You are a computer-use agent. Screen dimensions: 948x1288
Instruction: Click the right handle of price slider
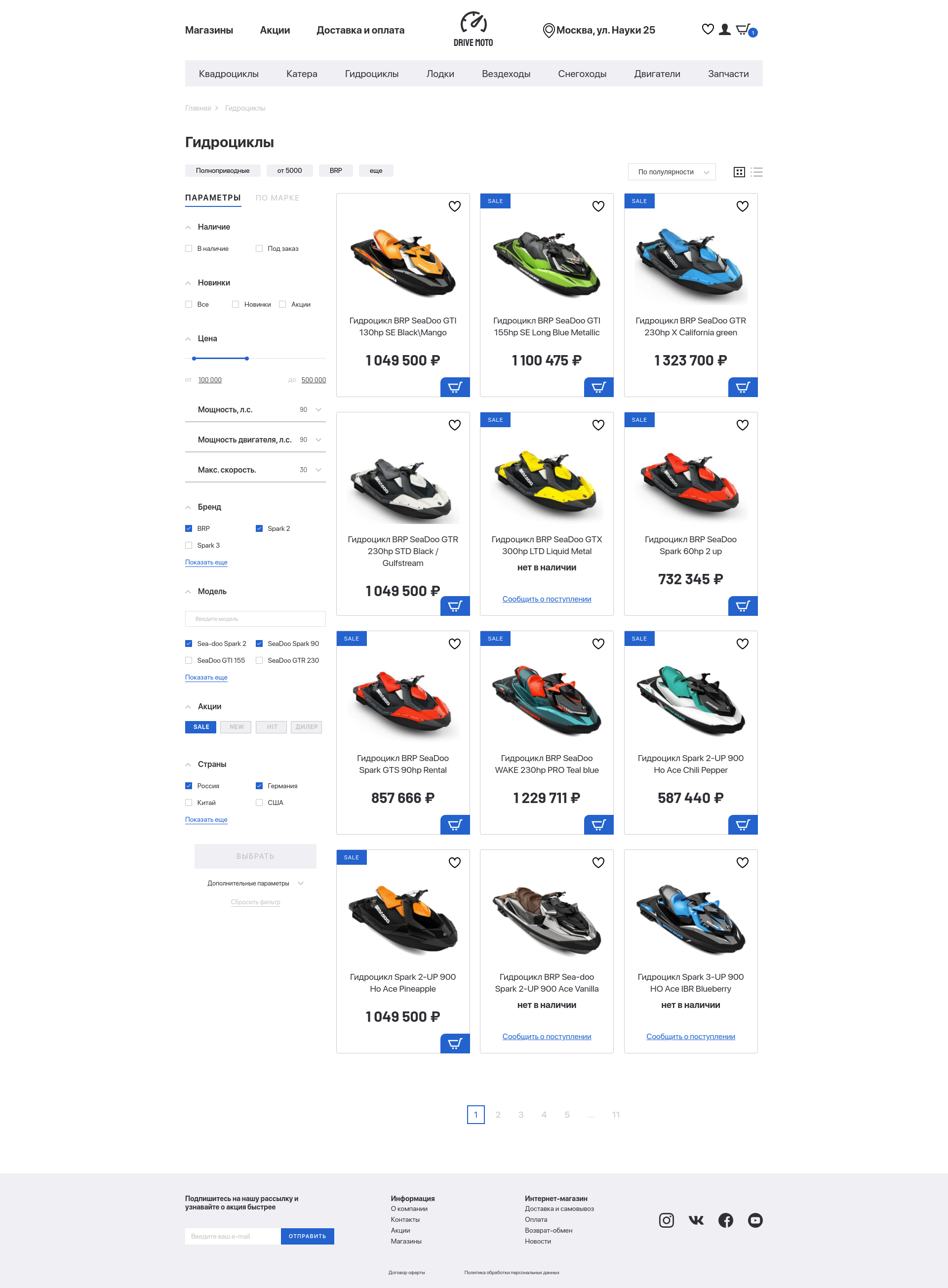[247, 359]
